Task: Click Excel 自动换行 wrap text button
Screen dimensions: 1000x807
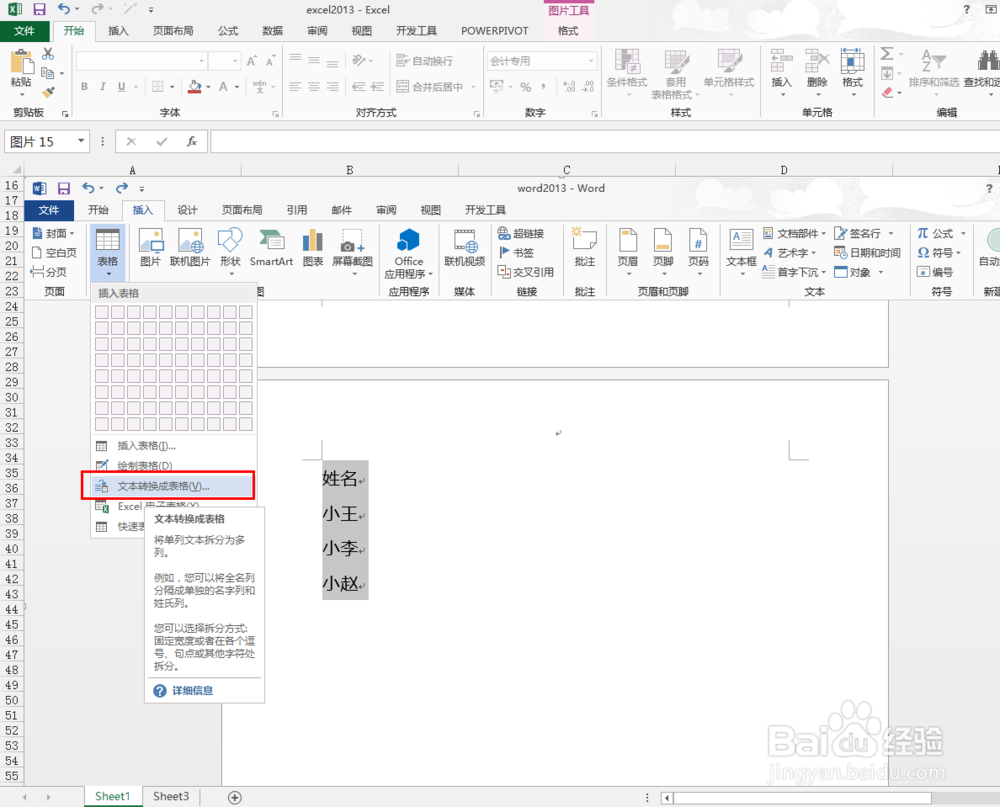Action: (425, 61)
